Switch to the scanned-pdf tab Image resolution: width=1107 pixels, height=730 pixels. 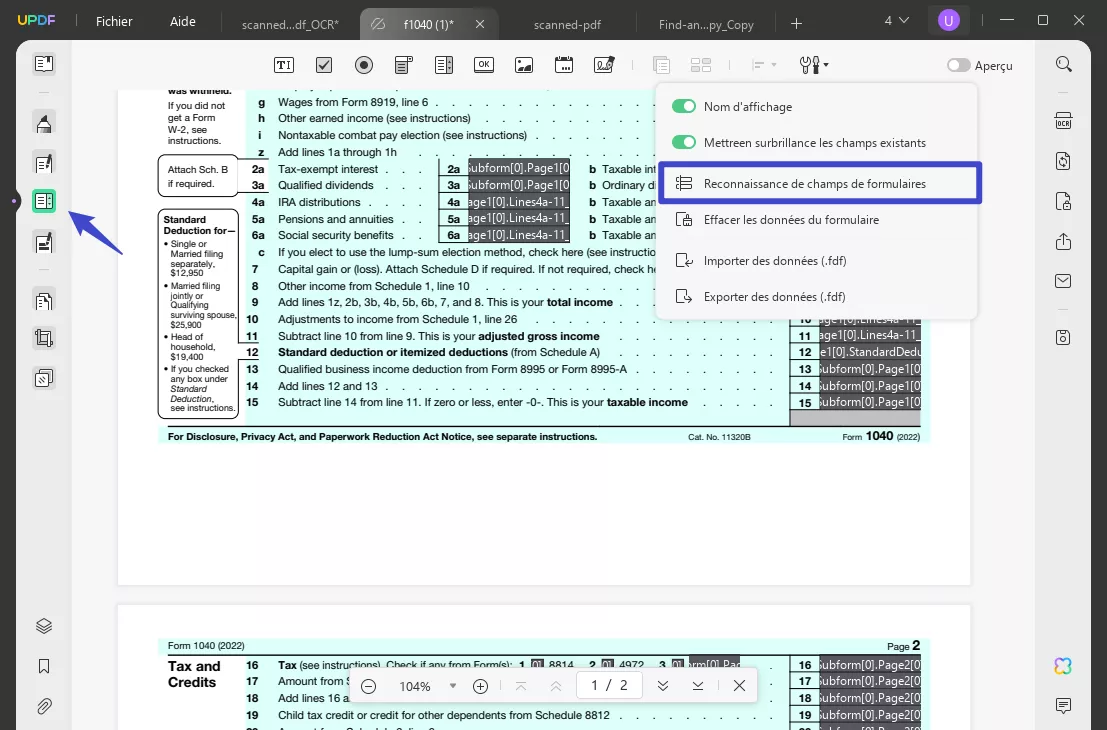567,23
